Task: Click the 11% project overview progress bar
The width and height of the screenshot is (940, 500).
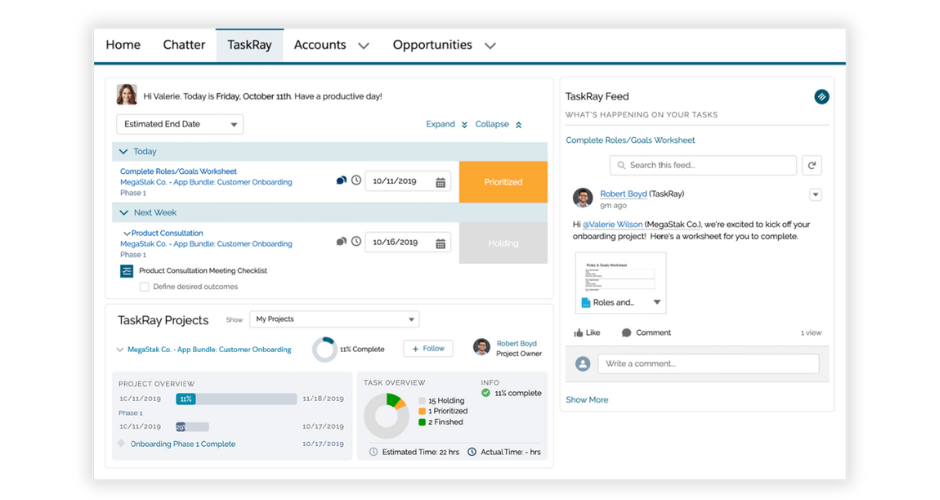Action: coord(236,399)
